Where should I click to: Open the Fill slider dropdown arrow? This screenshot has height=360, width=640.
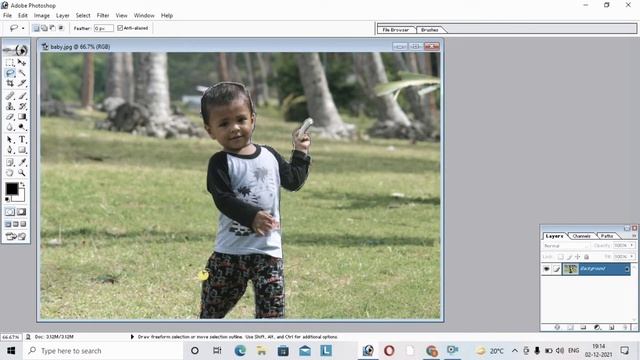632,256
